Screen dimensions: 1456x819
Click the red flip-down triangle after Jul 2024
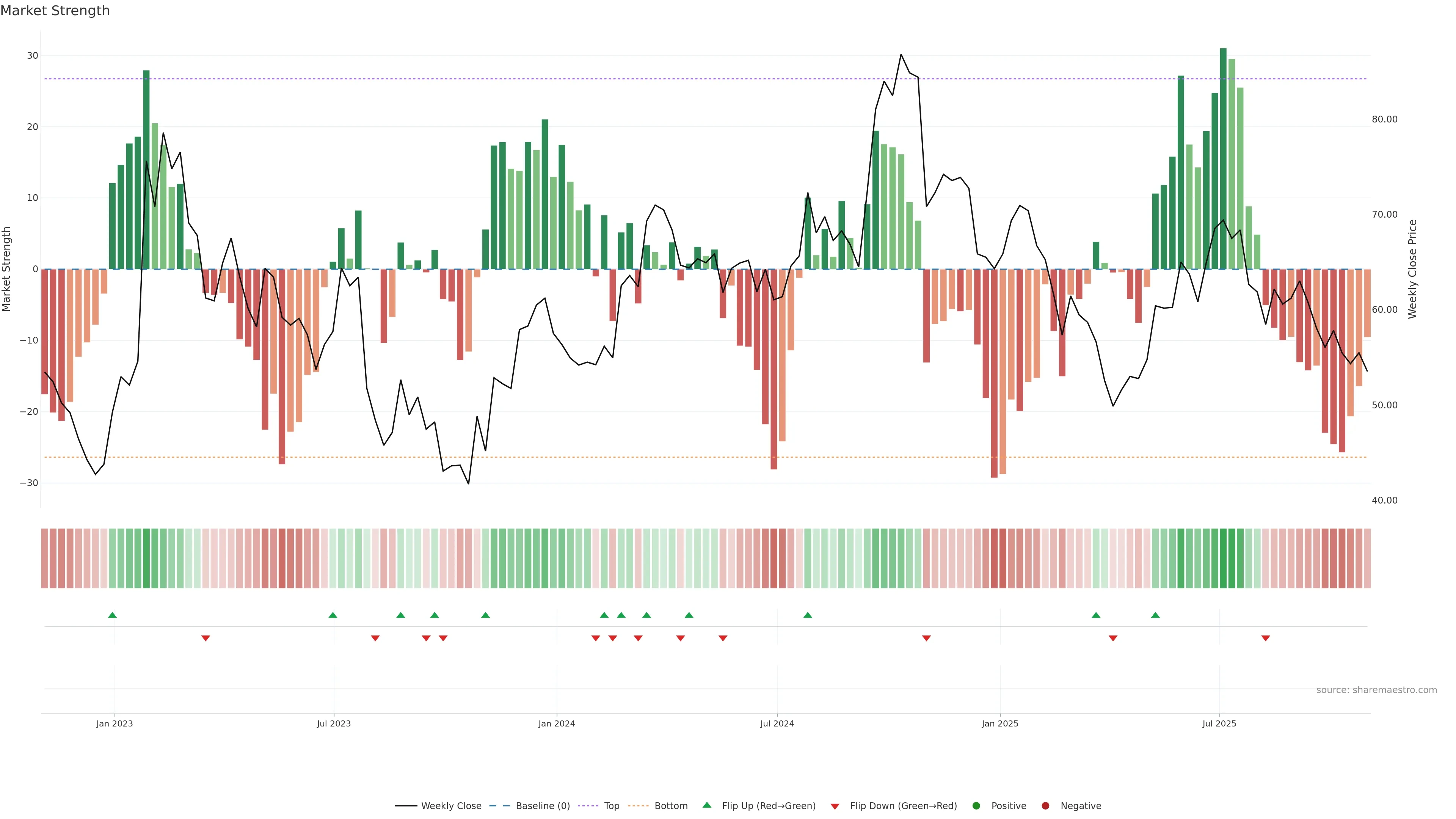[926, 638]
